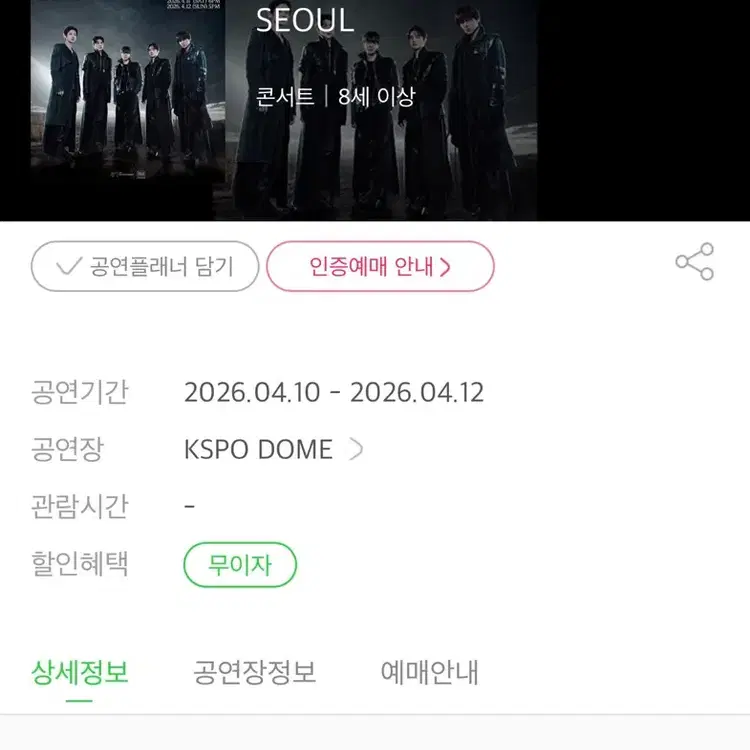
Task: Select the 상세정보 tab
Action: [x=80, y=672]
